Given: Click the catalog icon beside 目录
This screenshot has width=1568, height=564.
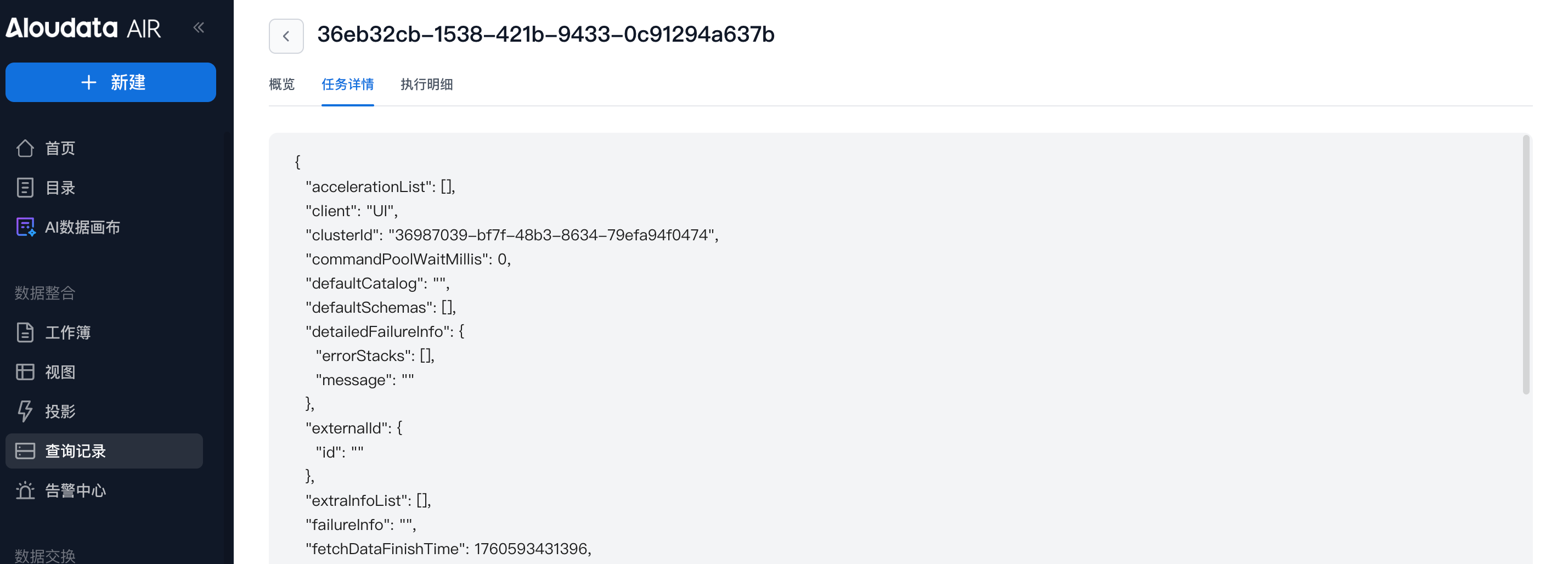Looking at the screenshot, I should point(25,188).
